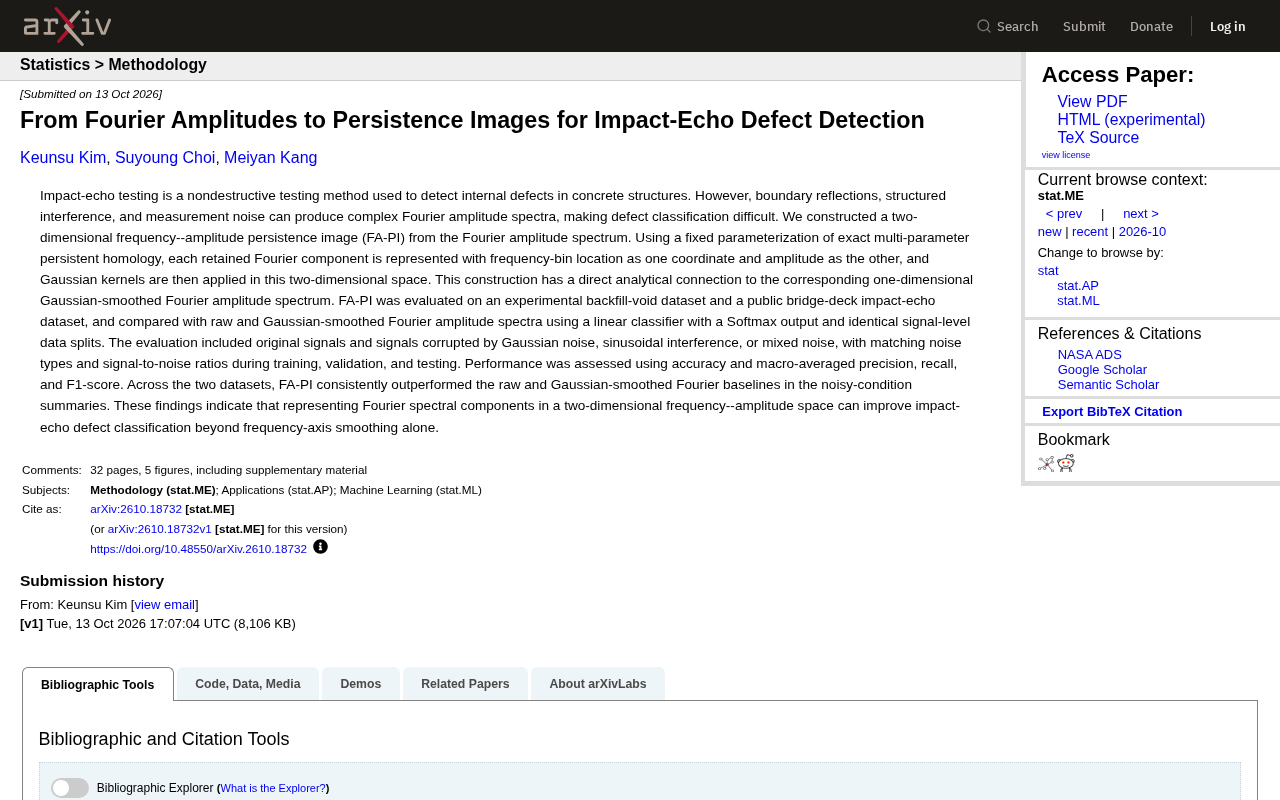Open arXiv:2610.18732 identifier link
The height and width of the screenshot is (800, 1280).
coord(136,509)
